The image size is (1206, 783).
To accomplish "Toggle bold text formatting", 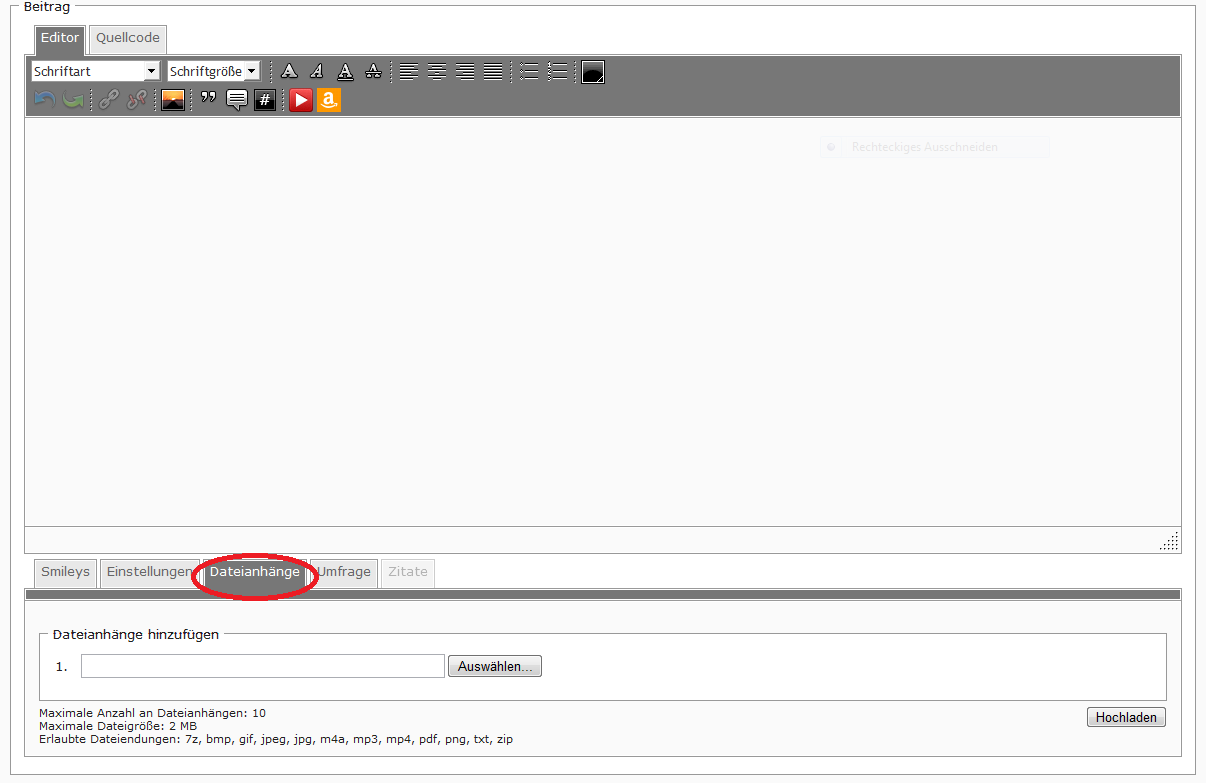I will tap(289, 71).
